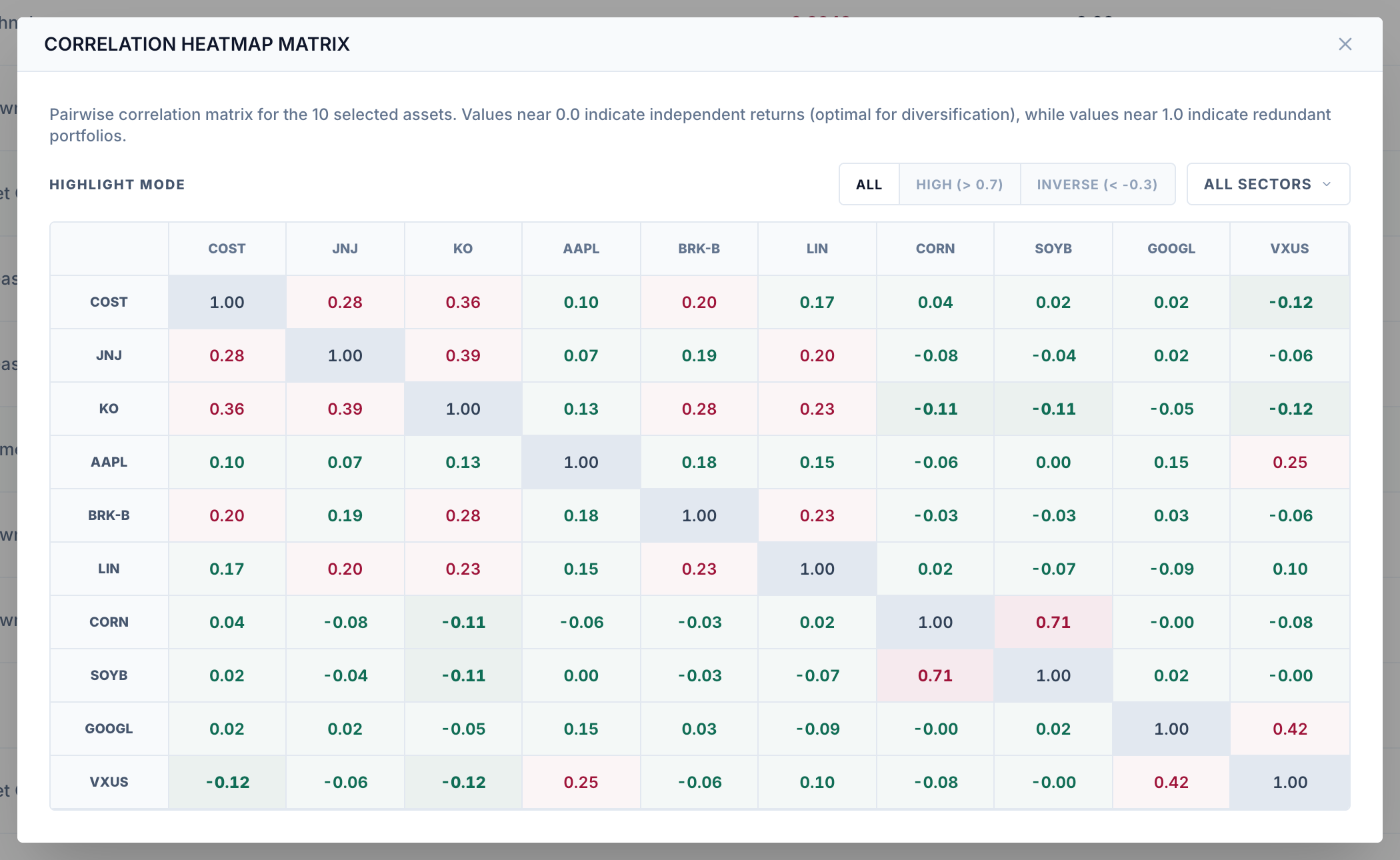Select the GOOGL row label
1400x860 pixels.
click(109, 729)
